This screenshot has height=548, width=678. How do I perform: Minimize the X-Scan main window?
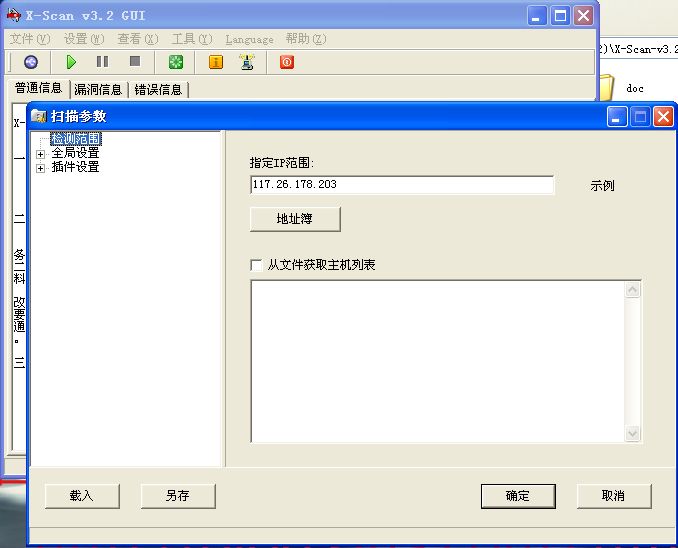537,16
